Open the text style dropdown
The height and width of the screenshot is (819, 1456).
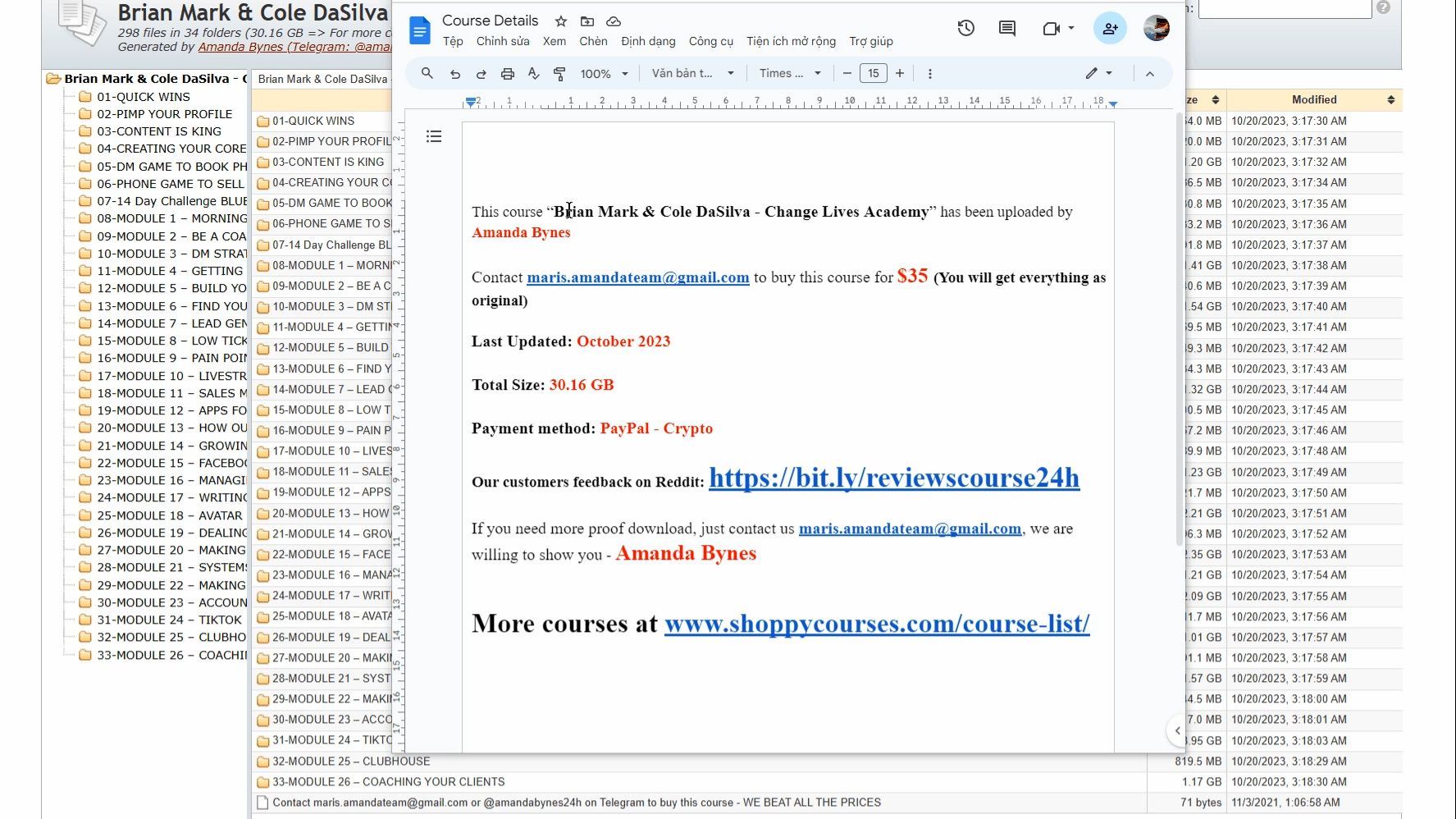(x=692, y=74)
